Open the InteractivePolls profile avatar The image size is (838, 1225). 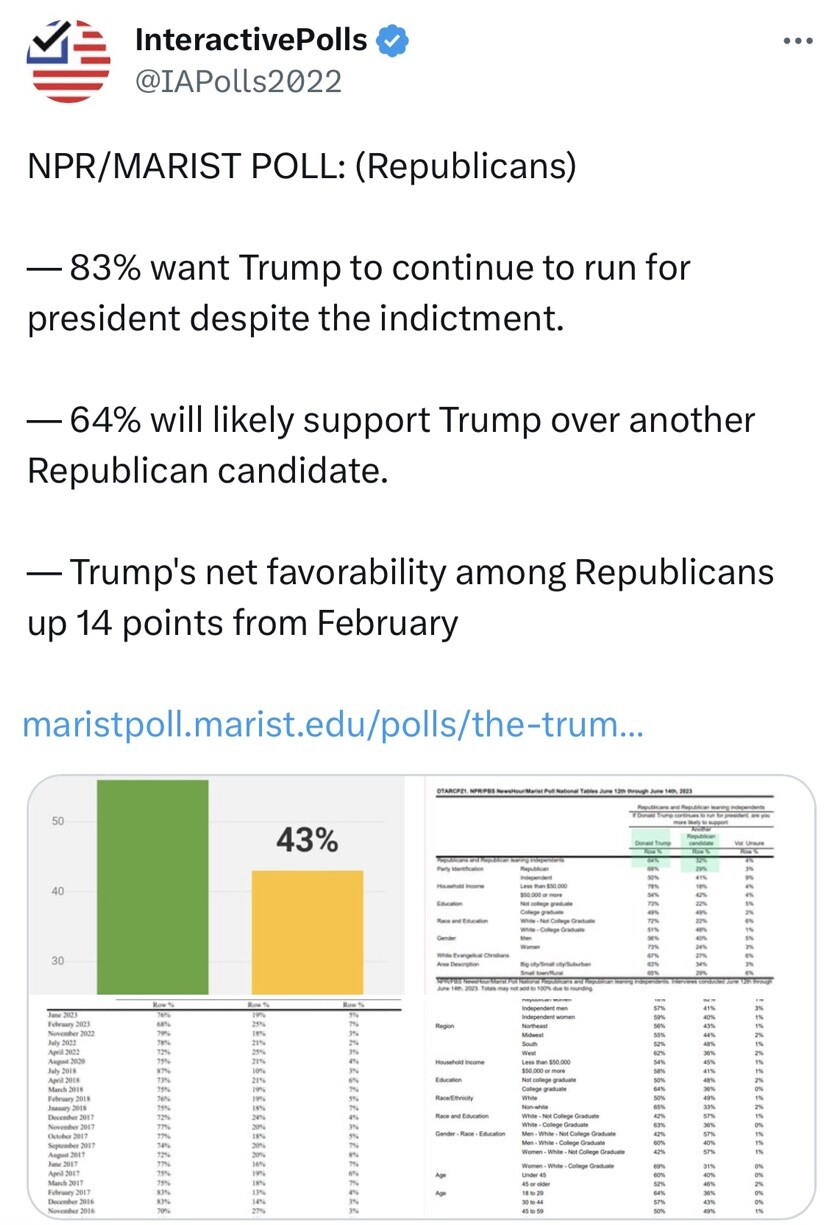68,59
